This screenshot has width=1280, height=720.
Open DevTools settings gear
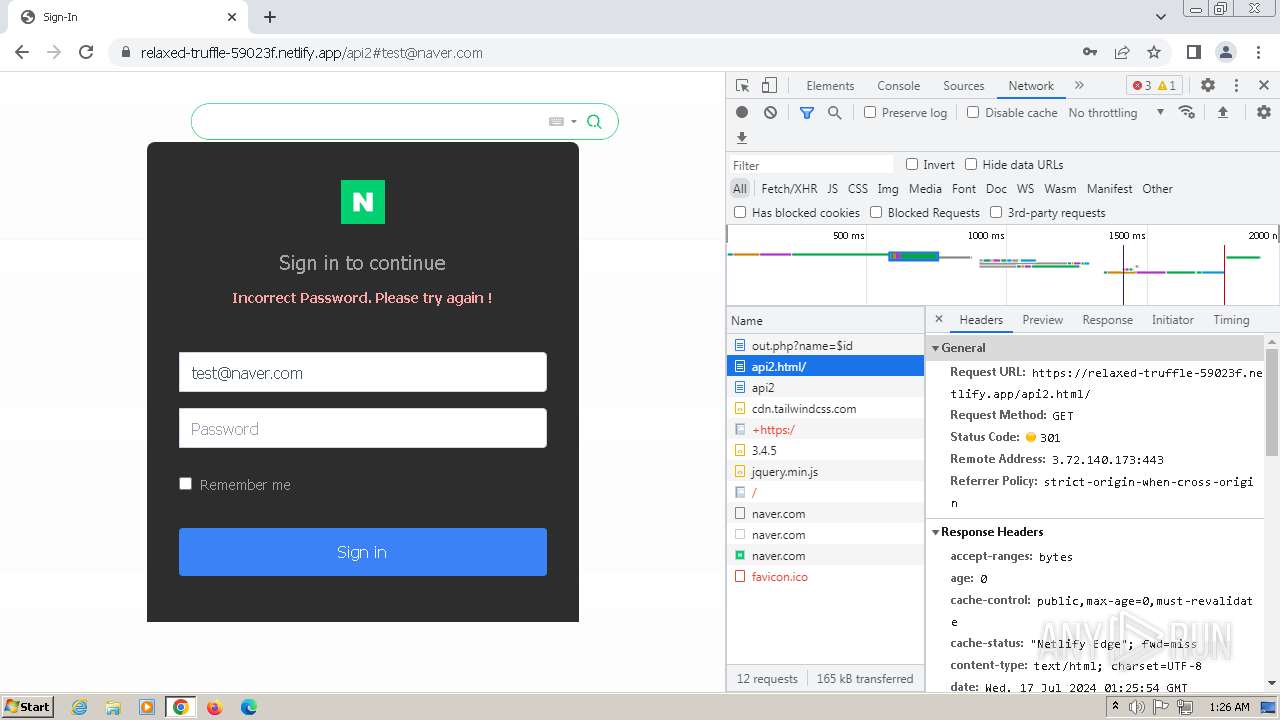coord(1208,85)
